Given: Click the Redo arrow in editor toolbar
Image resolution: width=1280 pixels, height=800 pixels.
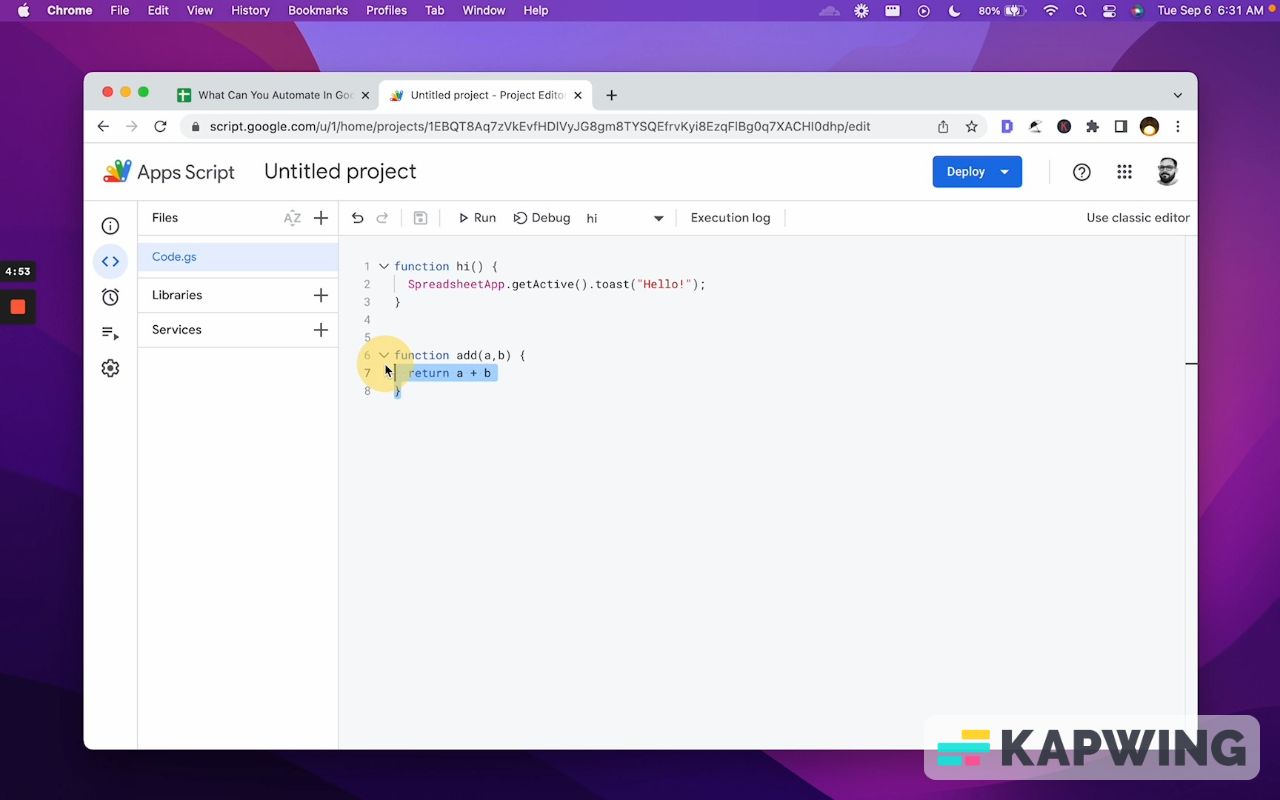Looking at the screenshot, I should [x=382, y=218].
